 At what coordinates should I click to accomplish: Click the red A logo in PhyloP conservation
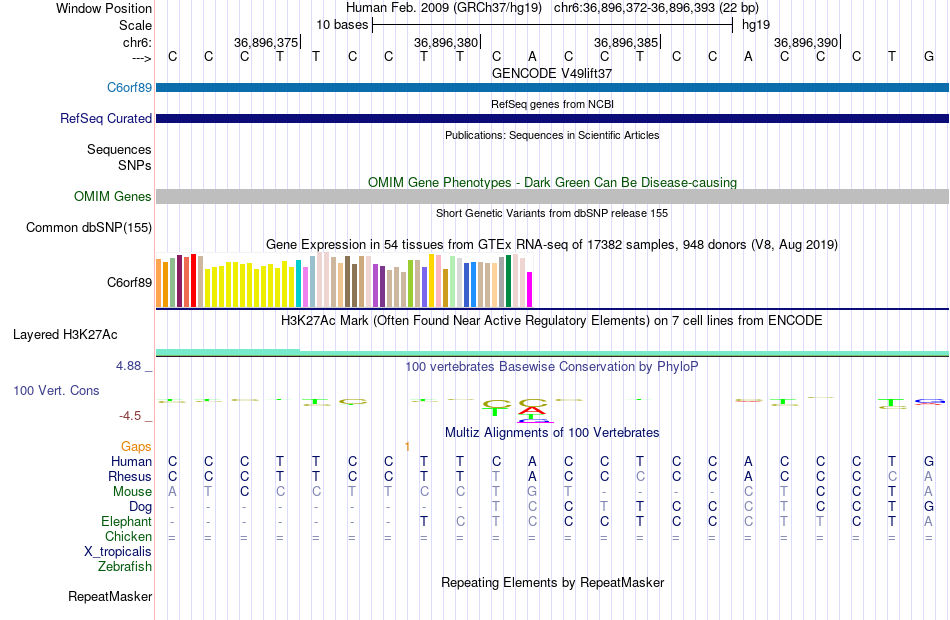[x=533, y=412]
